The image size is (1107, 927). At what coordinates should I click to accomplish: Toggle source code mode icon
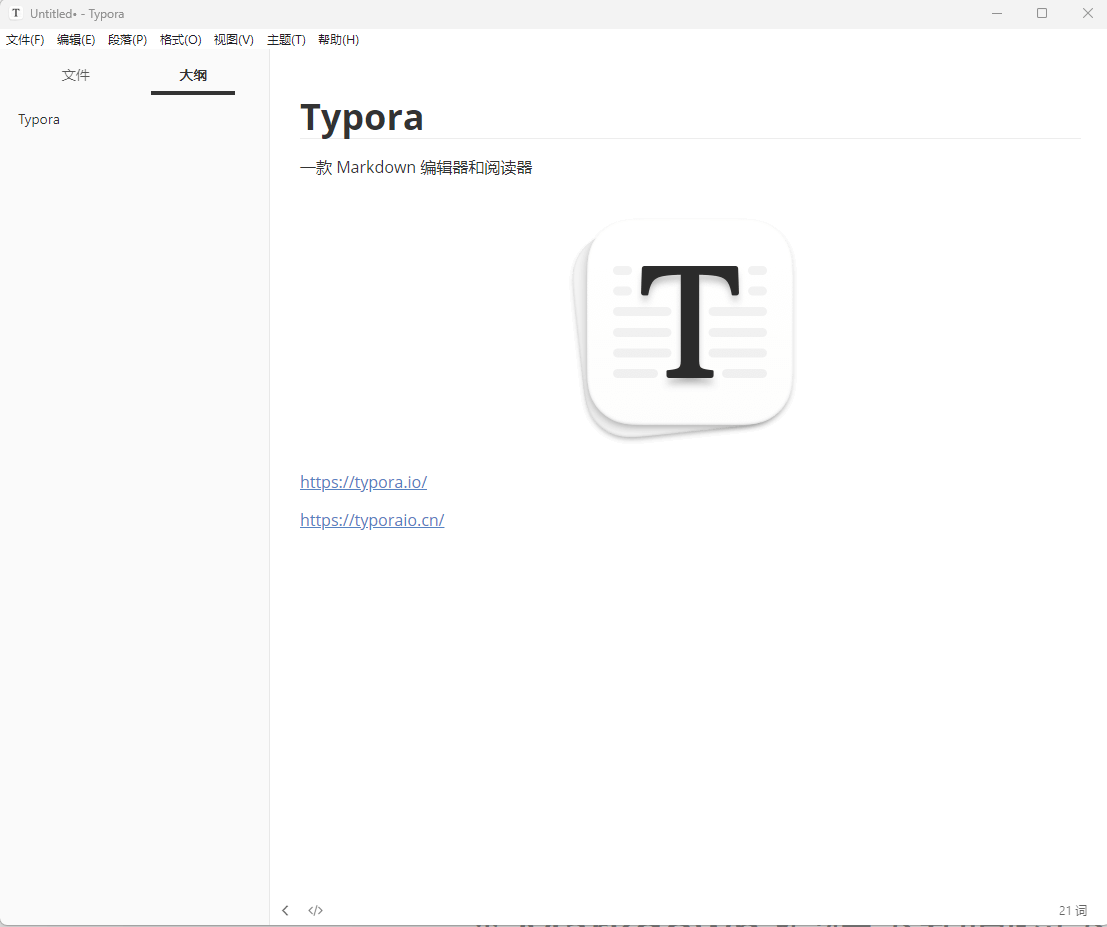point(316,910)
